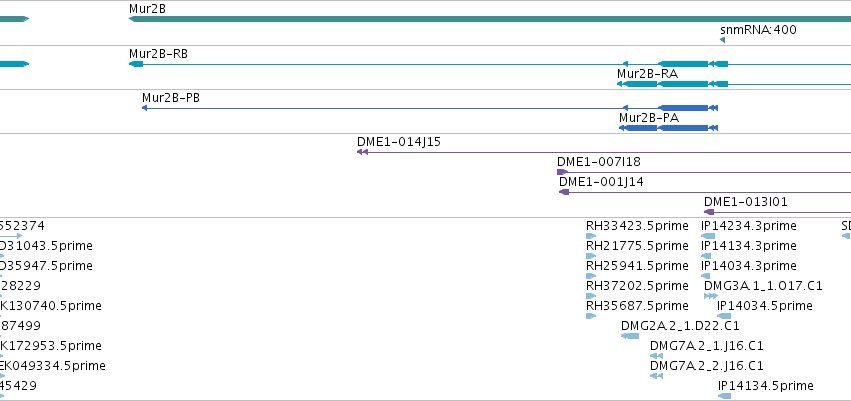Click the purple arrow end of DME1-013I01

pyautogui.click(x=709, y=212)
